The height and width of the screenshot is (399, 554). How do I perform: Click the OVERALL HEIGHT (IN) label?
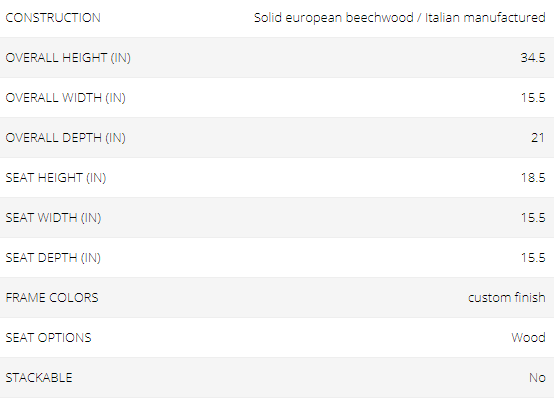point(68,58)
